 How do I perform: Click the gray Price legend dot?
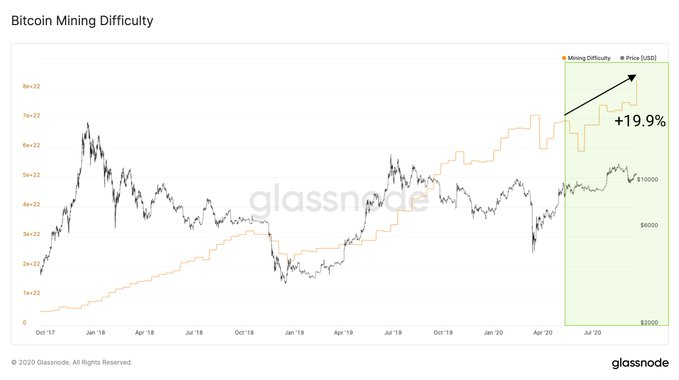point(622,58)
